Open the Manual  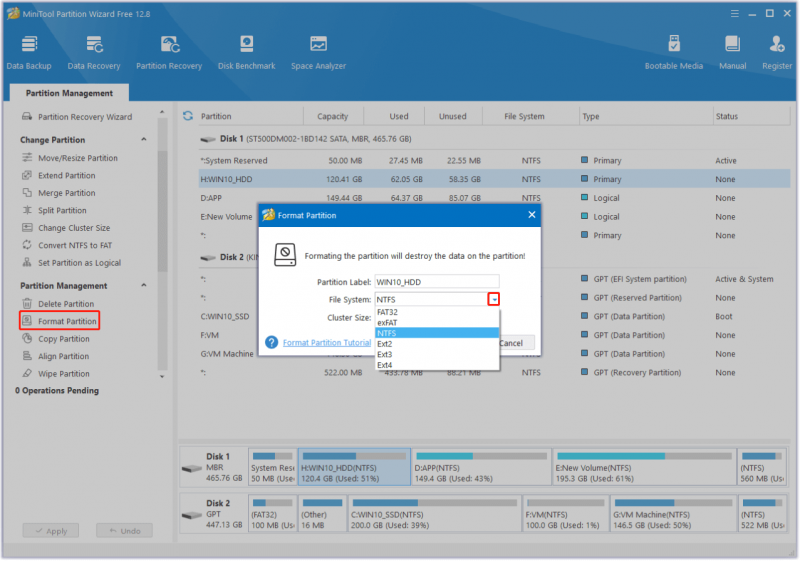732,53
